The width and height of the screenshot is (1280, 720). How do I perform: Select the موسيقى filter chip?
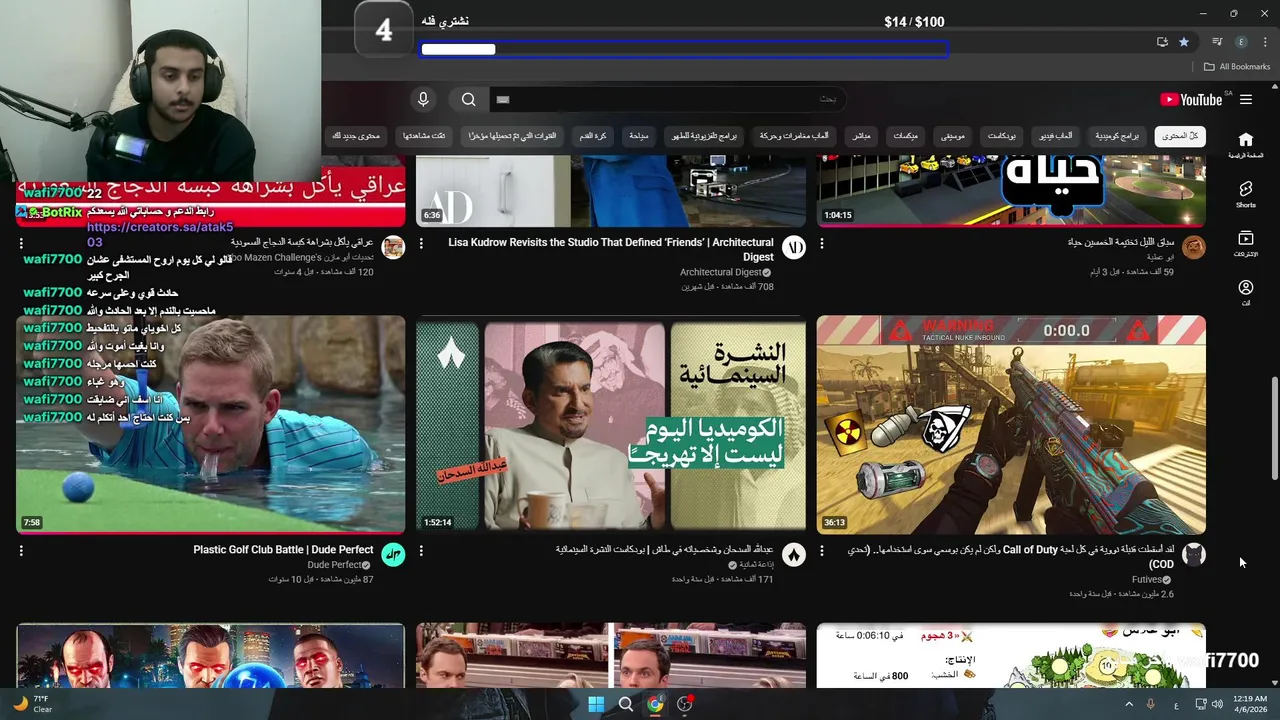tap(953, 136)
